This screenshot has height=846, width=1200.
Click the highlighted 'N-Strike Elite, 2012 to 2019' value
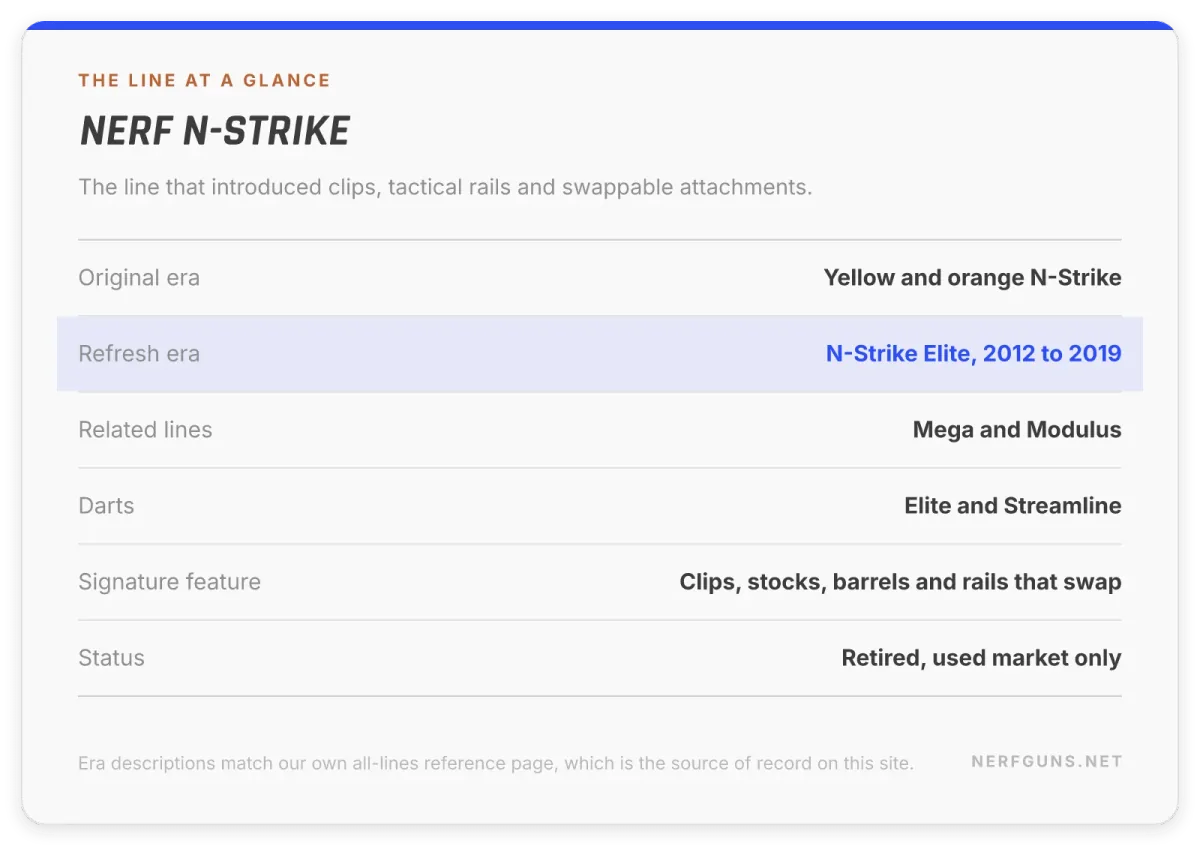[x=973, y=354]
